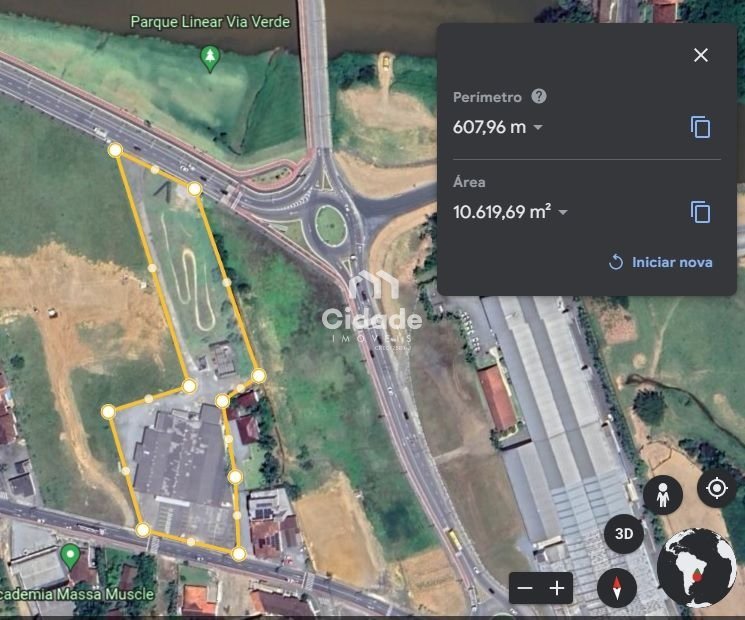Screen dimensions: 745x620
Task: Select the Parque Linear Via Verde pin
Action: [209, 57]
